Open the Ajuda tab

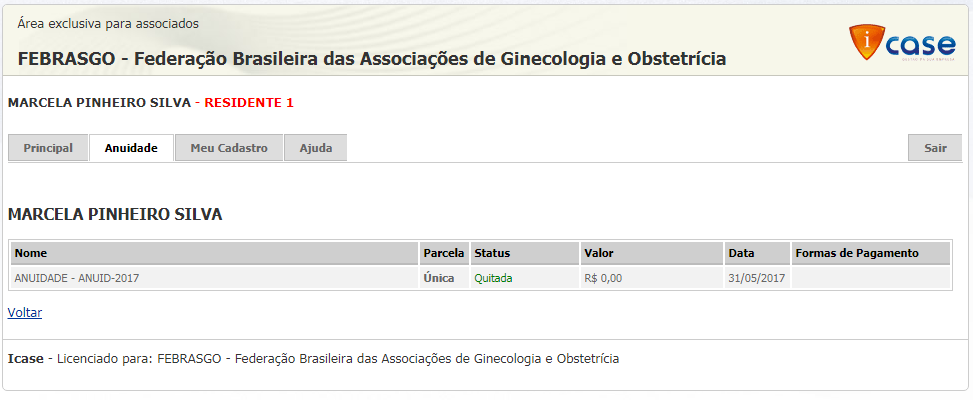[x=315, y=148]
